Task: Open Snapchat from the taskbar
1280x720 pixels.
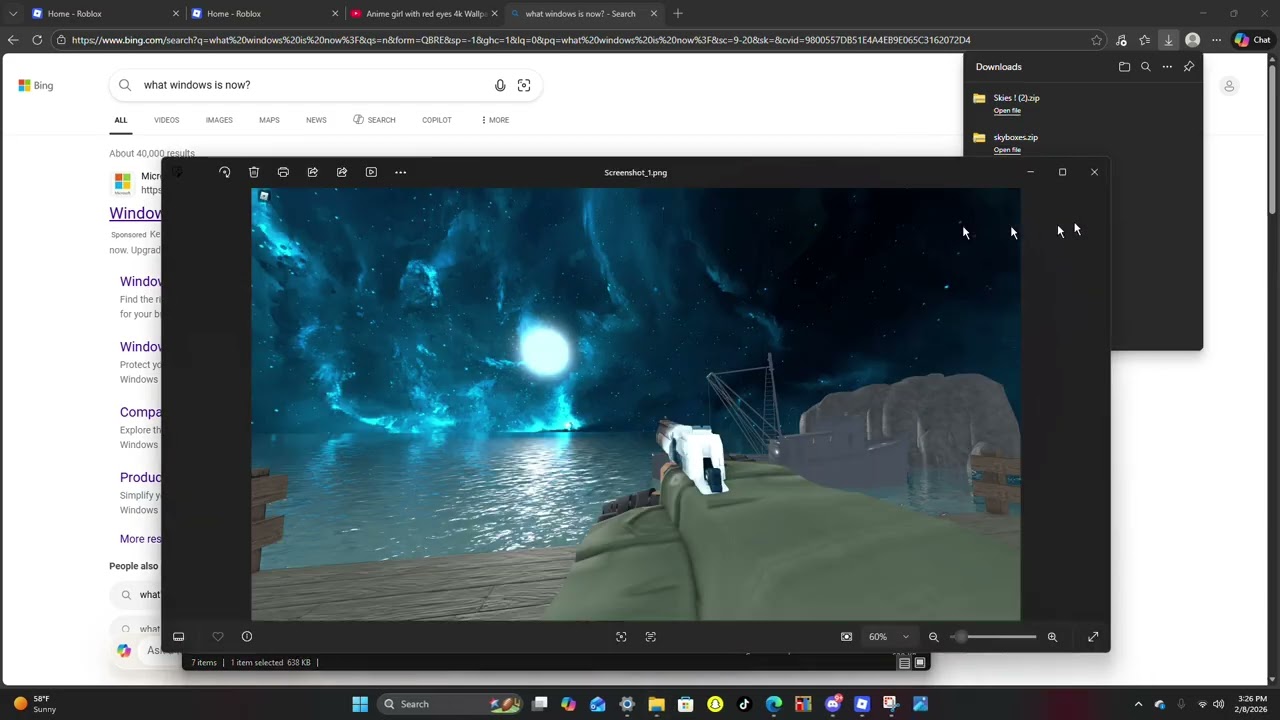Action: coord(715,704)
